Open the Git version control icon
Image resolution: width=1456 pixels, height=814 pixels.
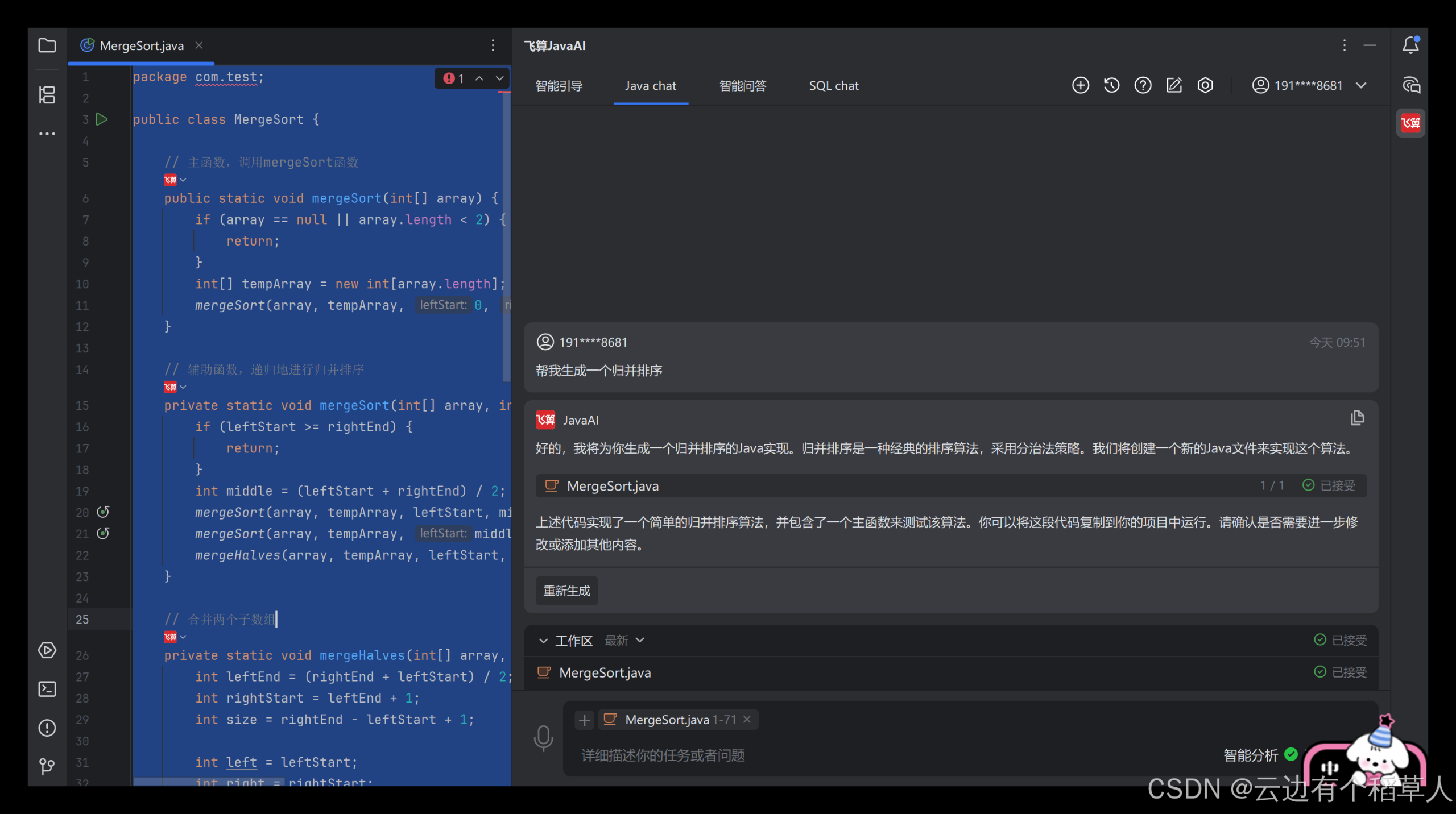(47, 766)
